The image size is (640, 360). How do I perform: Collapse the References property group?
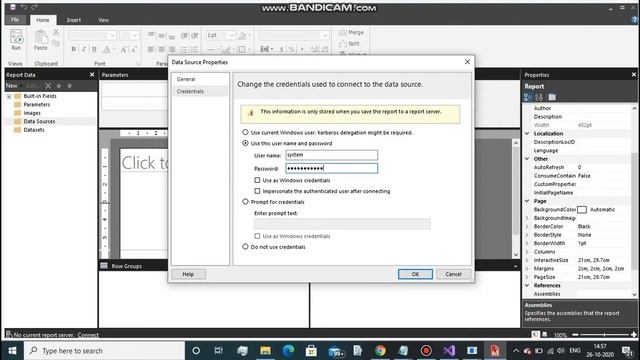(x=527, y=285)
